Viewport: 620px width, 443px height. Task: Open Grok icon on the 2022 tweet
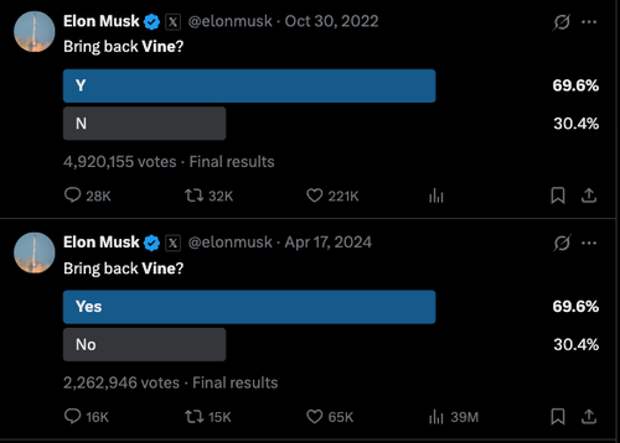561,22
